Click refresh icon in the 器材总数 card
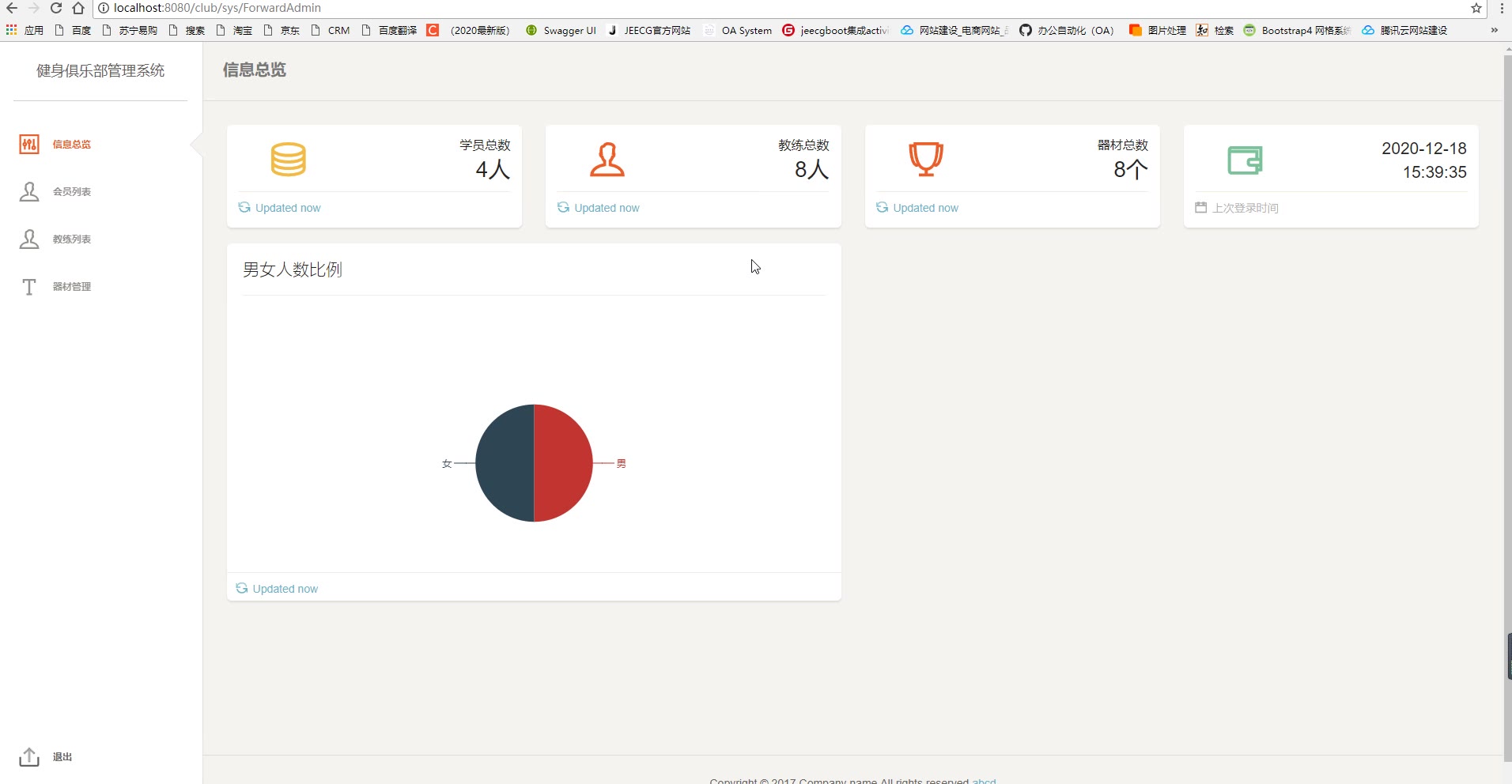The height and width of the screenshot is (784, 1512). tap(882, 207)
